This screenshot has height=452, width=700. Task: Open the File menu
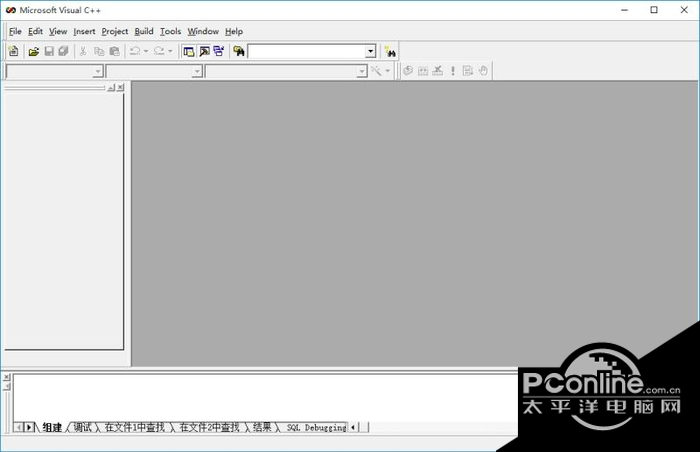pos(15,31)
